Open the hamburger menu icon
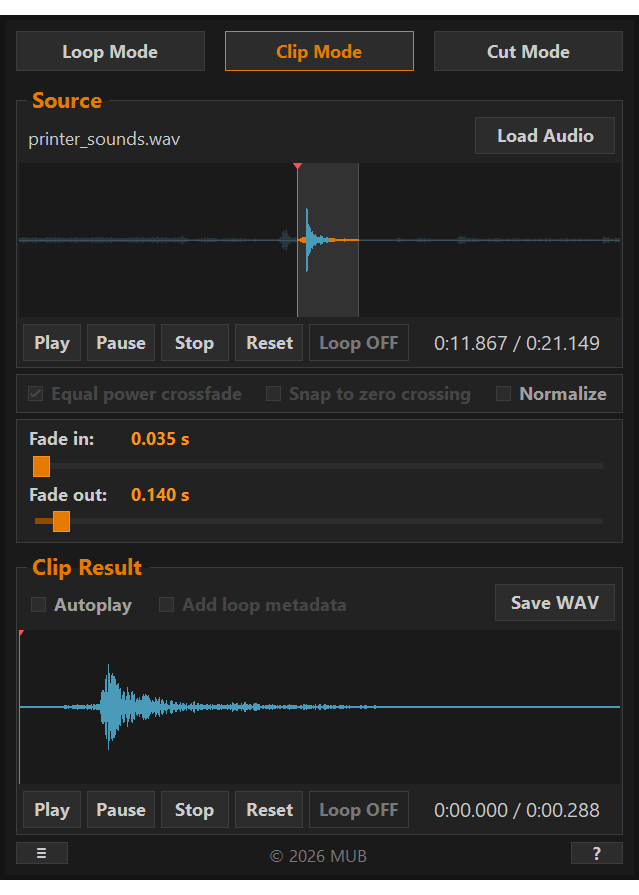 click(x=42, y=853)
